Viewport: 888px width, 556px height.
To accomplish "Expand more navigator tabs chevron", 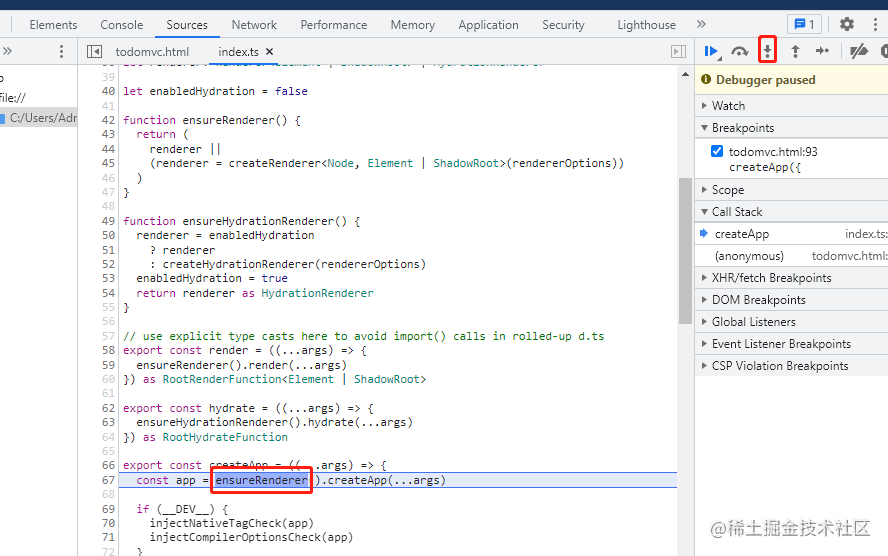I will click(x=7, y=51).
